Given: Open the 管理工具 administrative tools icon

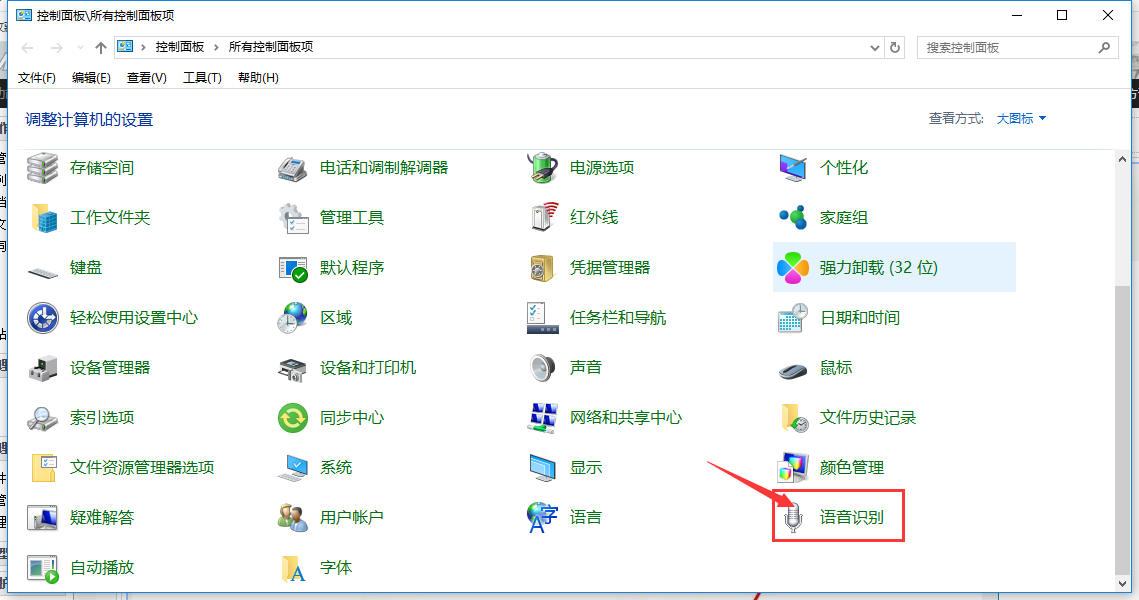Looking at the screenshot, I should coord(293,218).
